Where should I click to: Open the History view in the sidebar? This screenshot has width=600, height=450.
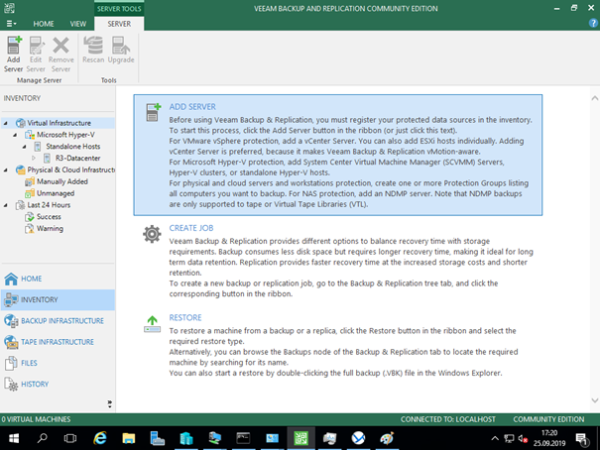(x=35, y=384)
